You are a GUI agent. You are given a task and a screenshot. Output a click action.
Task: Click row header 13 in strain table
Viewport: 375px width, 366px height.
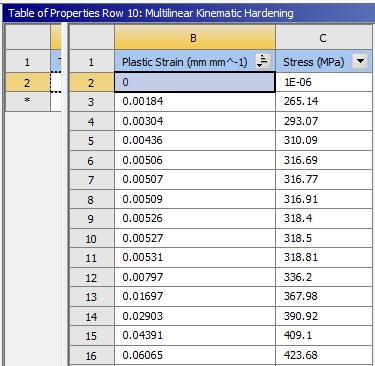coord(92,296)
